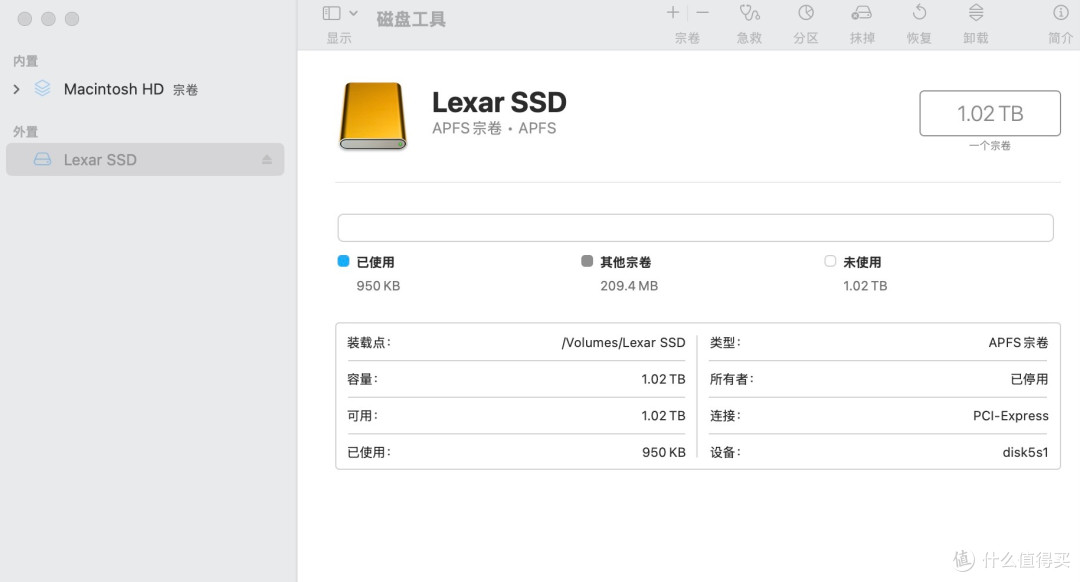
Task: Click the large yellow external drive icon
Action: coord(373,116)
